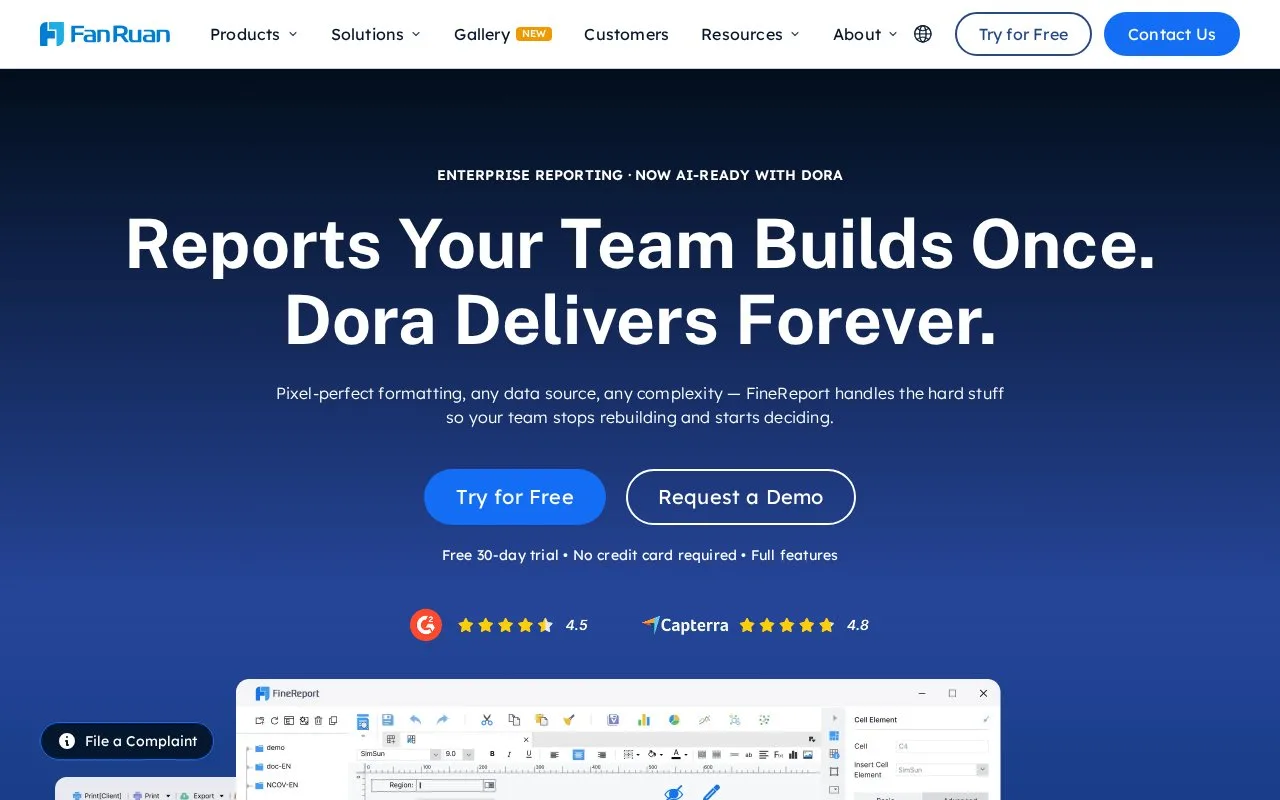
Task: Click the Cell field showing C4
Action: coord(942,746)
